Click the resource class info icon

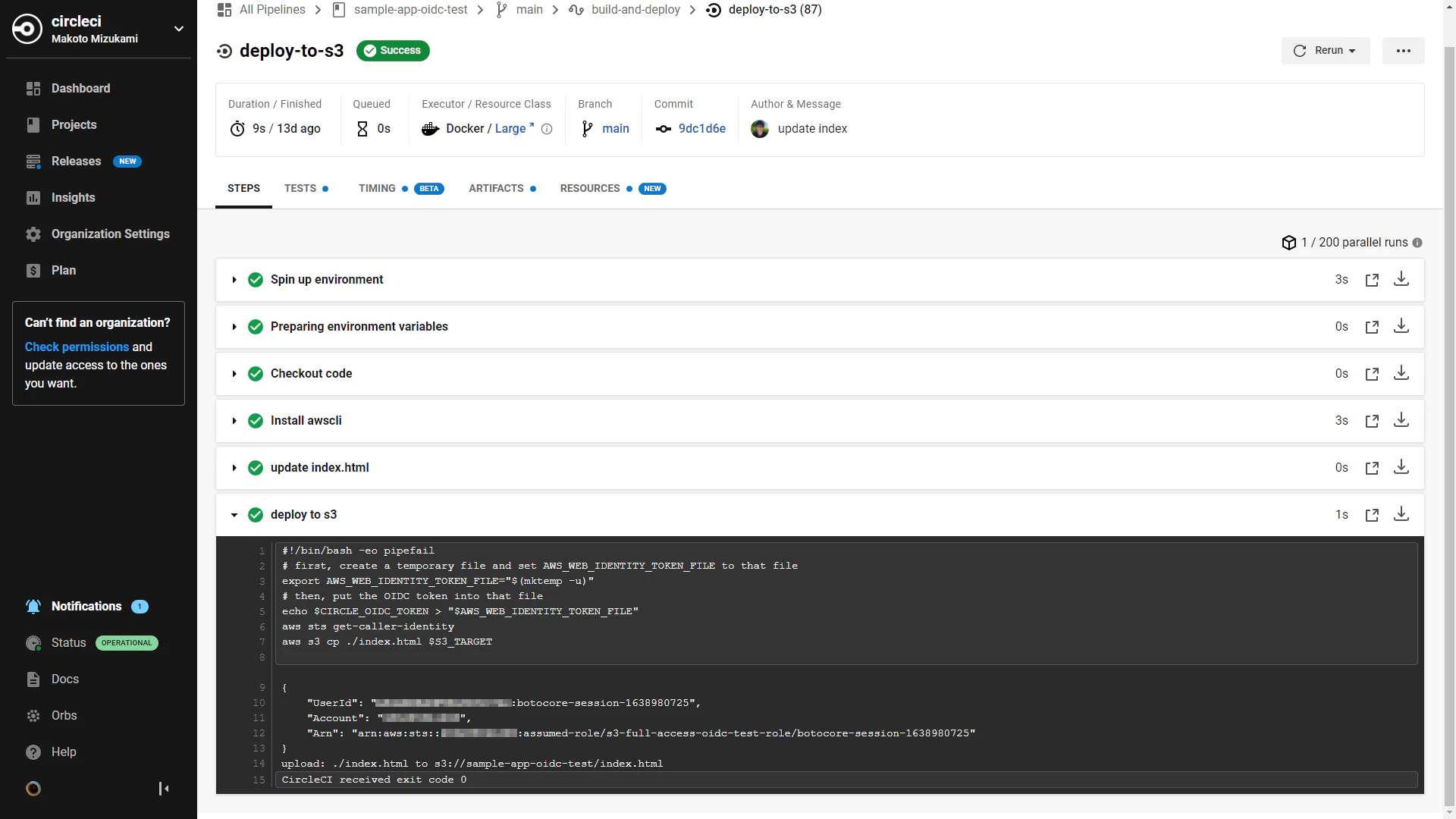(547, 129)
